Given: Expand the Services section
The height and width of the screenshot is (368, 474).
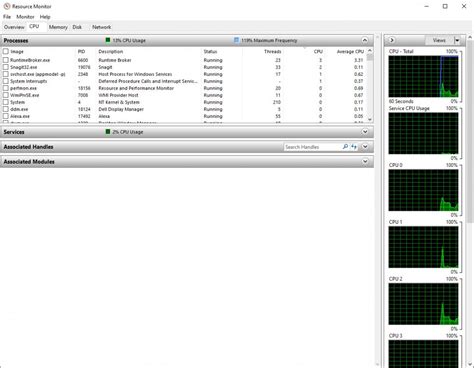Looking at the screenshot, I should [365, 132].
